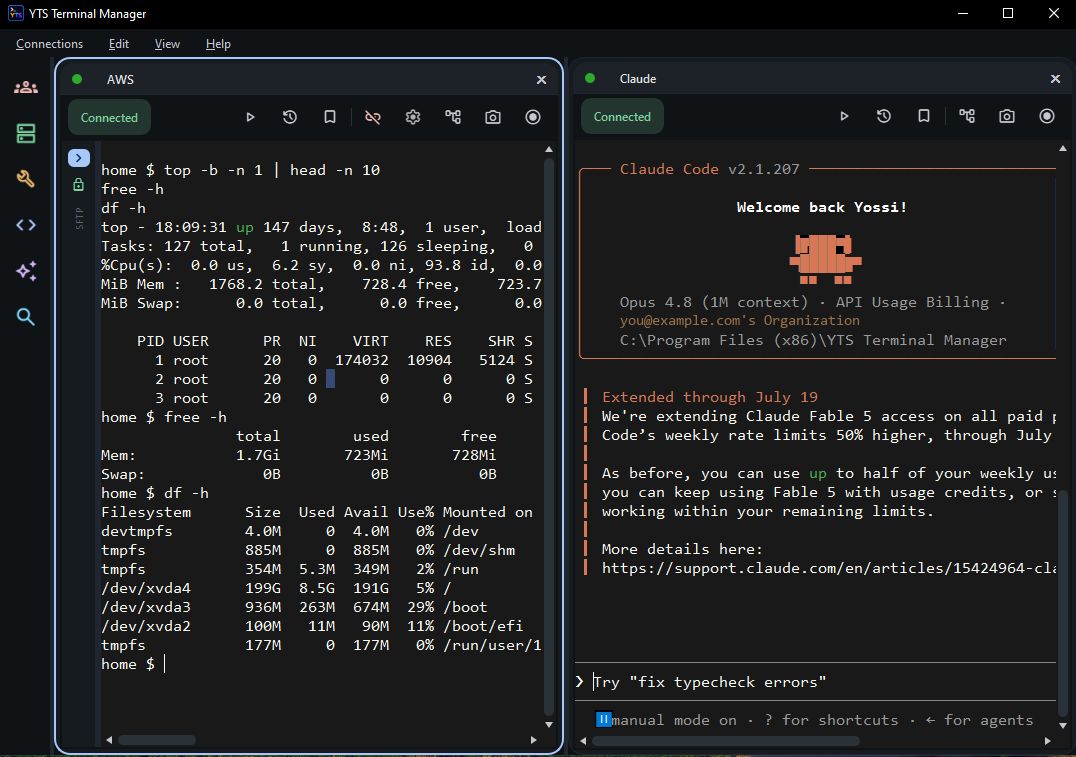Click the green status dot on Claude tab

590,78
